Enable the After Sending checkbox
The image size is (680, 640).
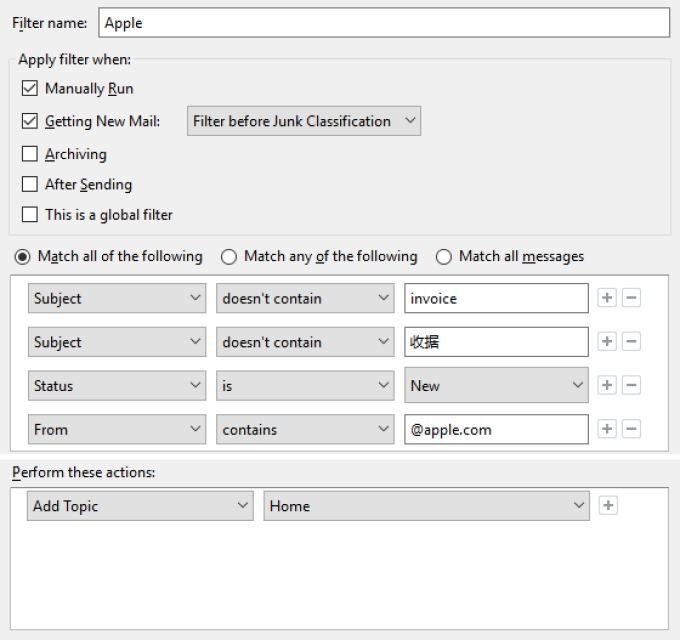coord(29,184)
